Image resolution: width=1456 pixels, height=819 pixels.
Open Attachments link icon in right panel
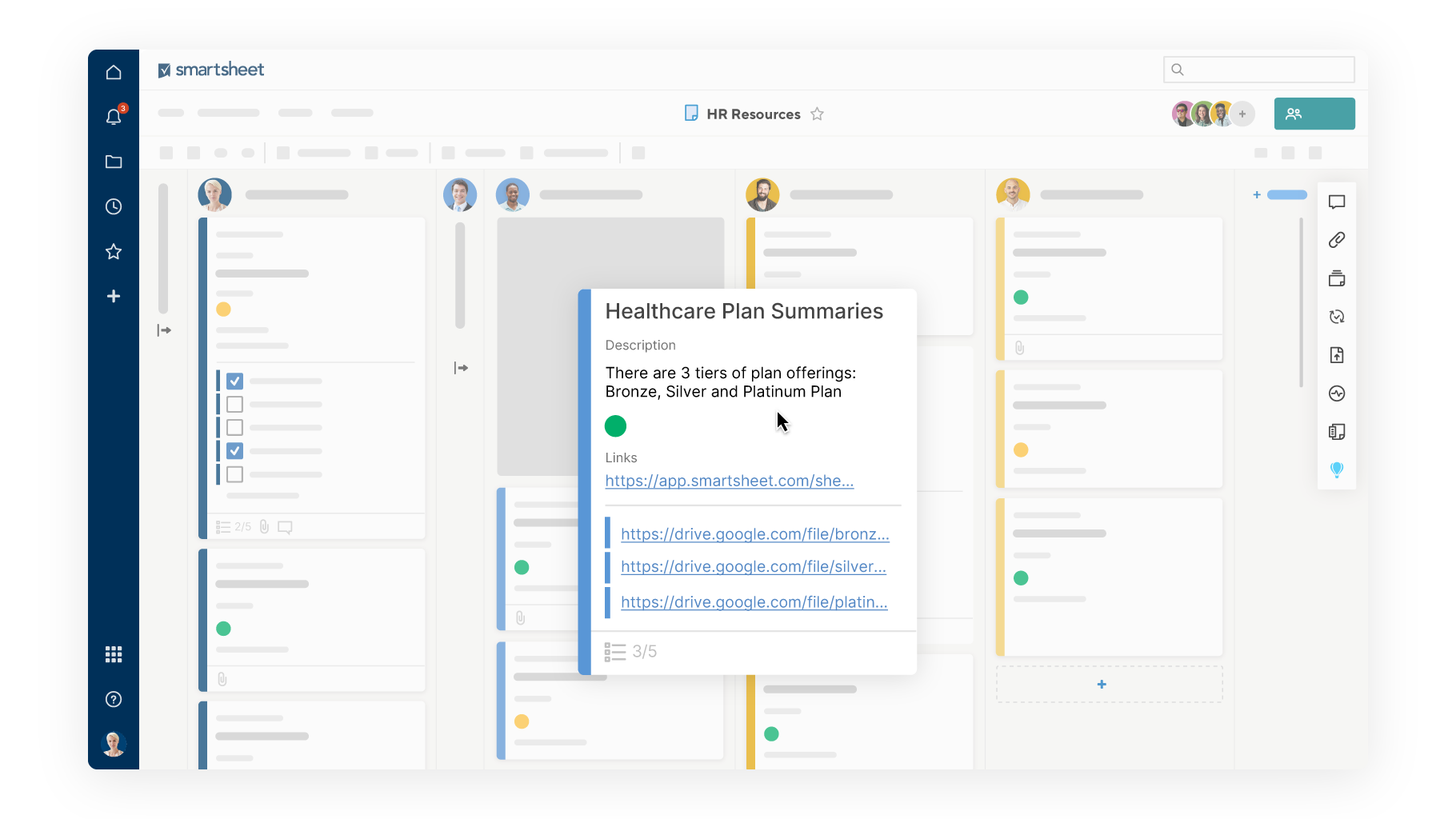(x=1336, y=240)
